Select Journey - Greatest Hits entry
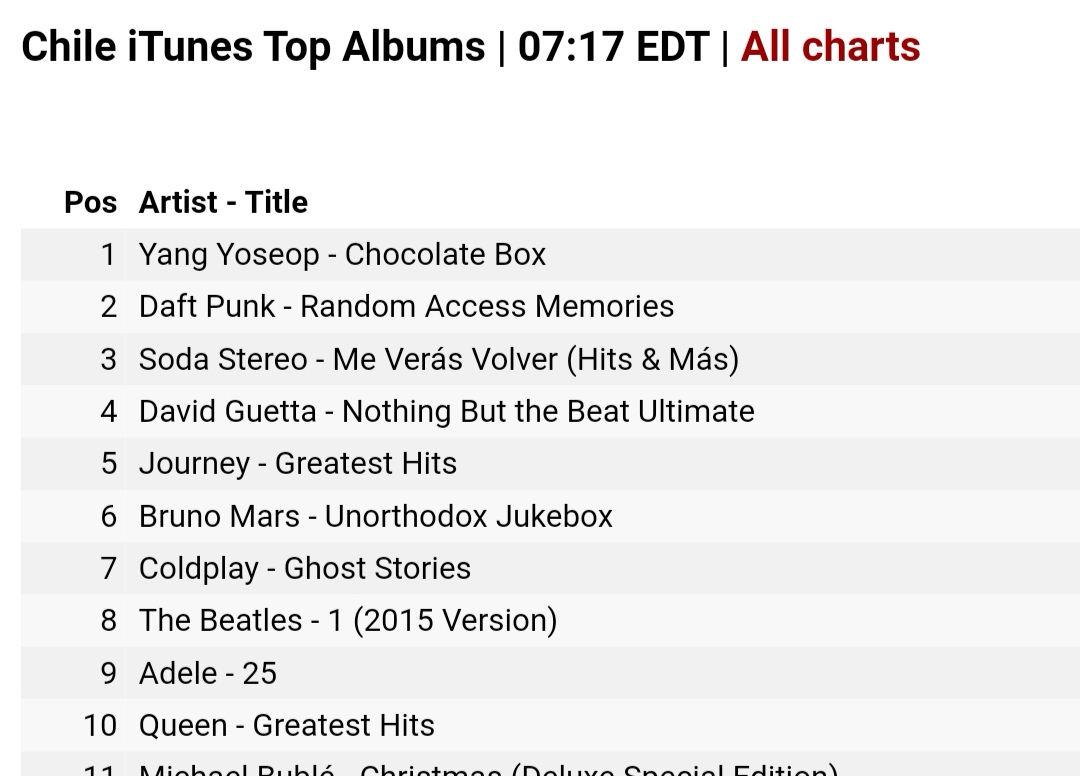This screenshot has height=776, width=1080. click(x=297, y=463)
